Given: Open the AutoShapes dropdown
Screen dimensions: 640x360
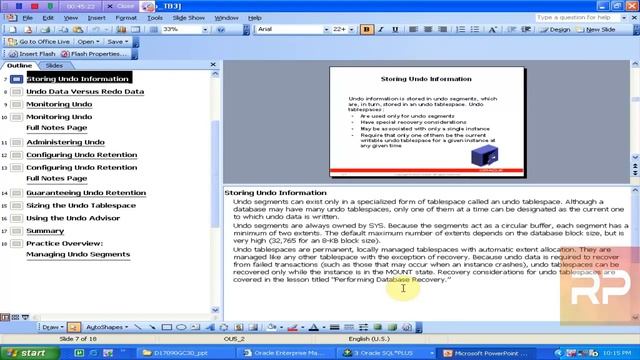Looking at the screenshot, I should [x=107, y=327].
